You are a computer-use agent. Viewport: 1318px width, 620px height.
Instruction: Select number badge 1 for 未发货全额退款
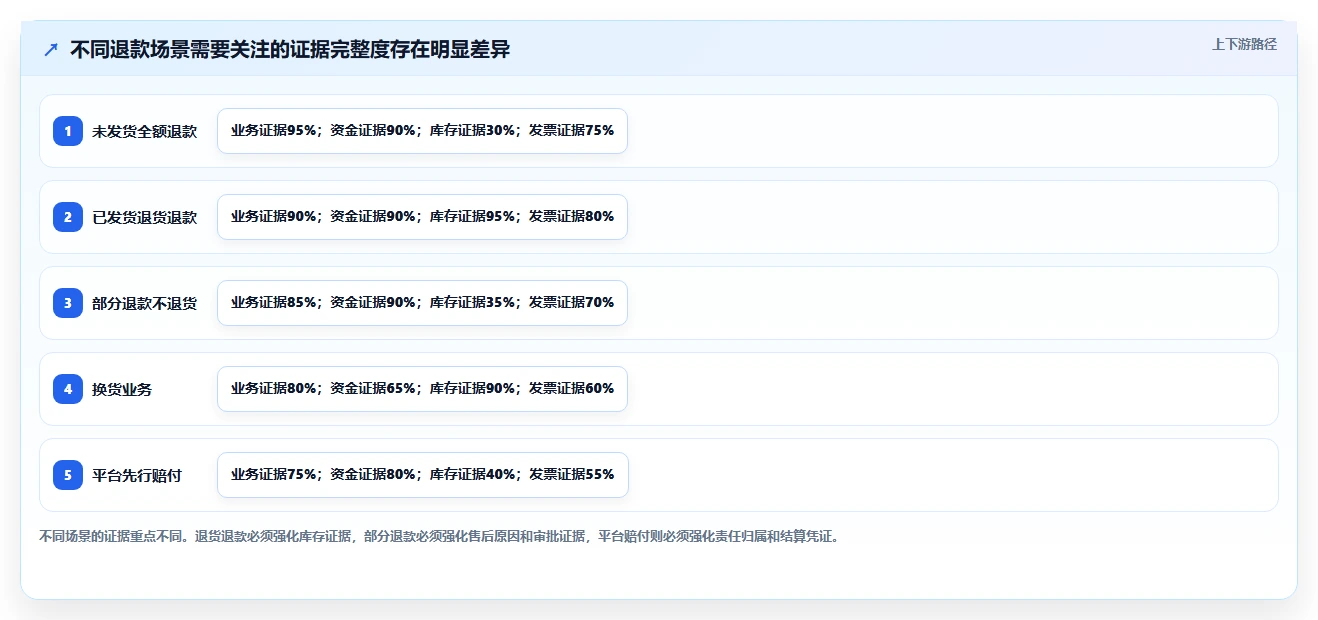pyautogui.click(x=68, y=131)
